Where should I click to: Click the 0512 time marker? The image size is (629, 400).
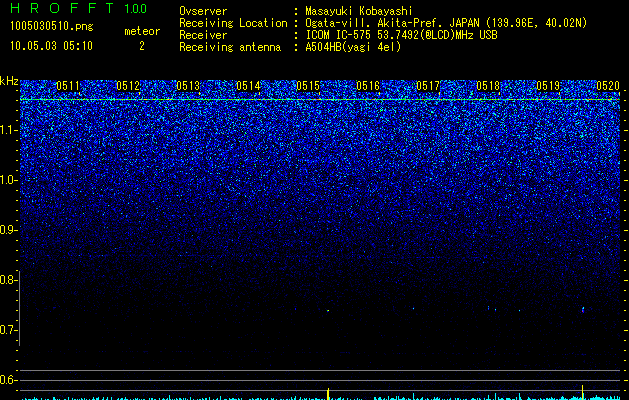click(128, 86)
